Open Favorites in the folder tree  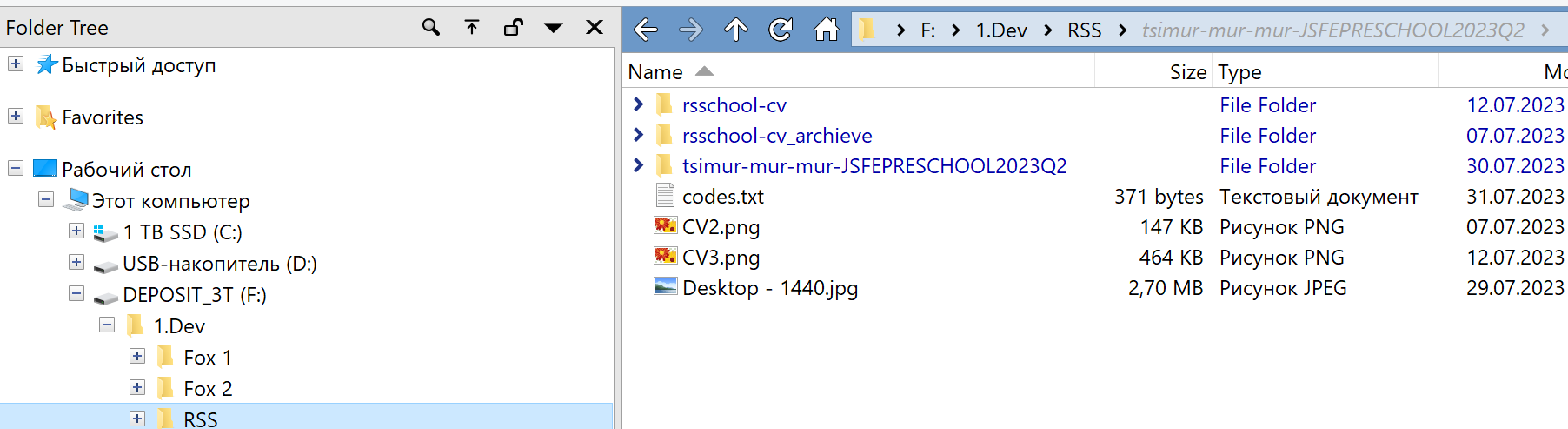(x=102, y=117)
